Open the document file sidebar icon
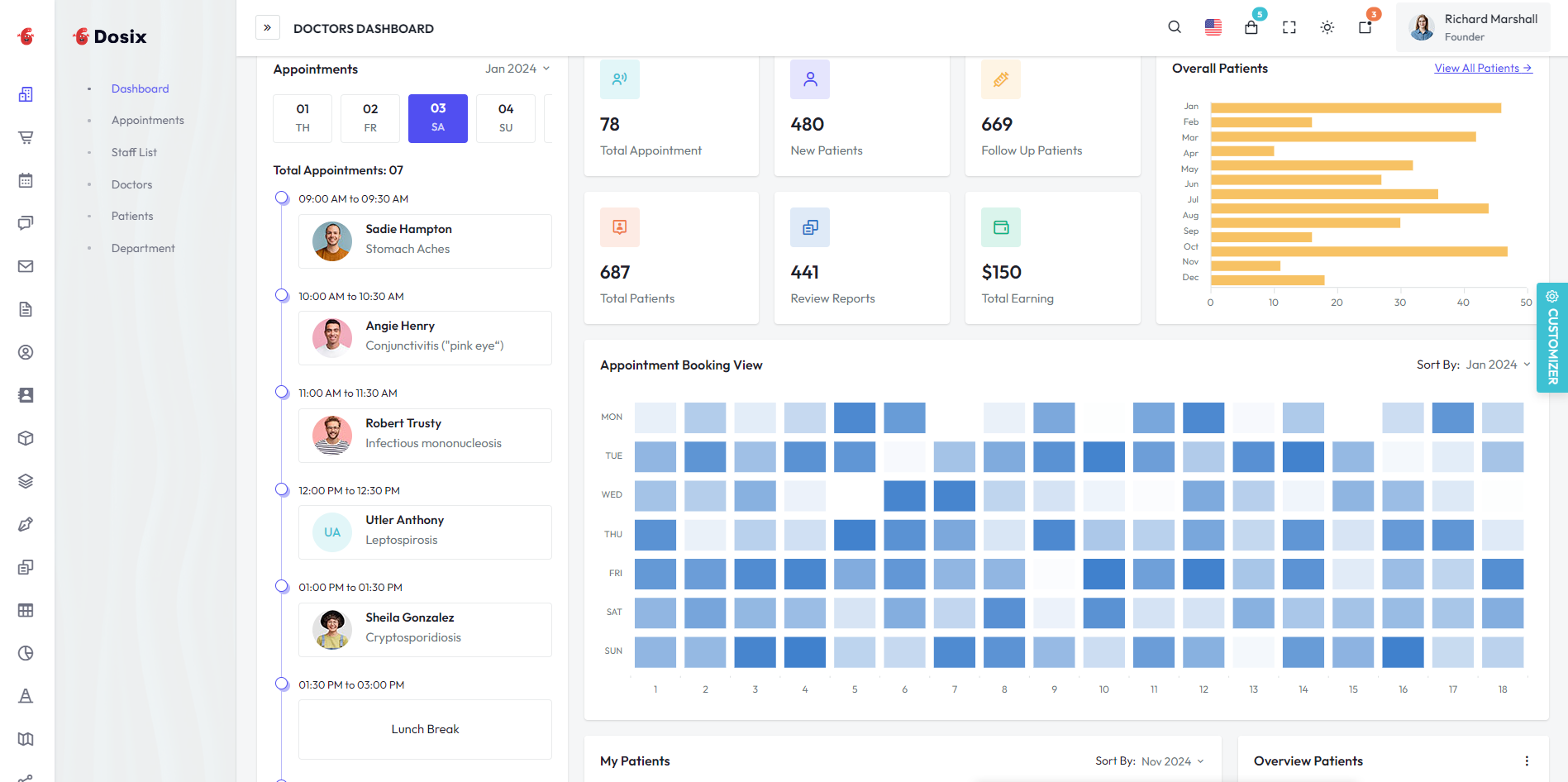 (x=26, y=309)
